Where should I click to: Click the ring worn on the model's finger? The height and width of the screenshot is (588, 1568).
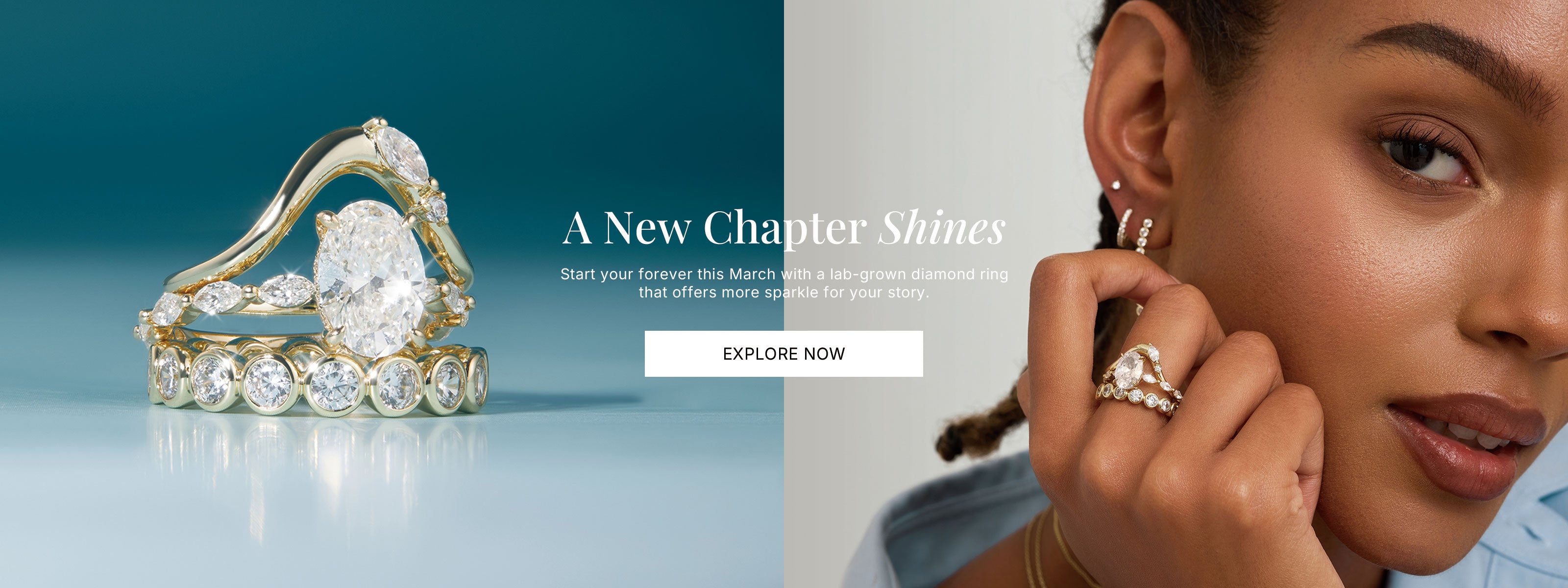pos(1138,382)
